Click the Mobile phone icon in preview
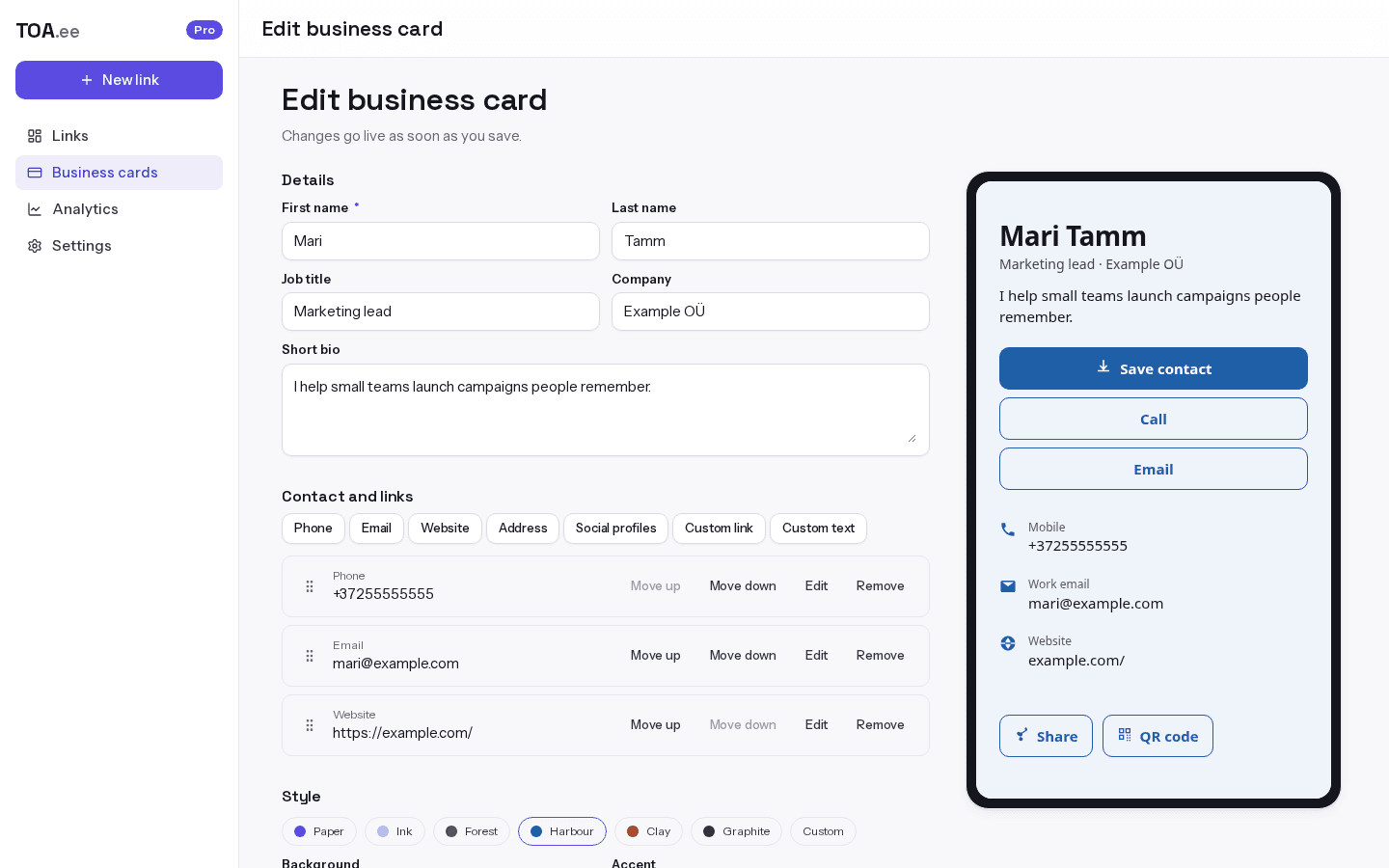 pyautogui.click(x=1008, y=529)
